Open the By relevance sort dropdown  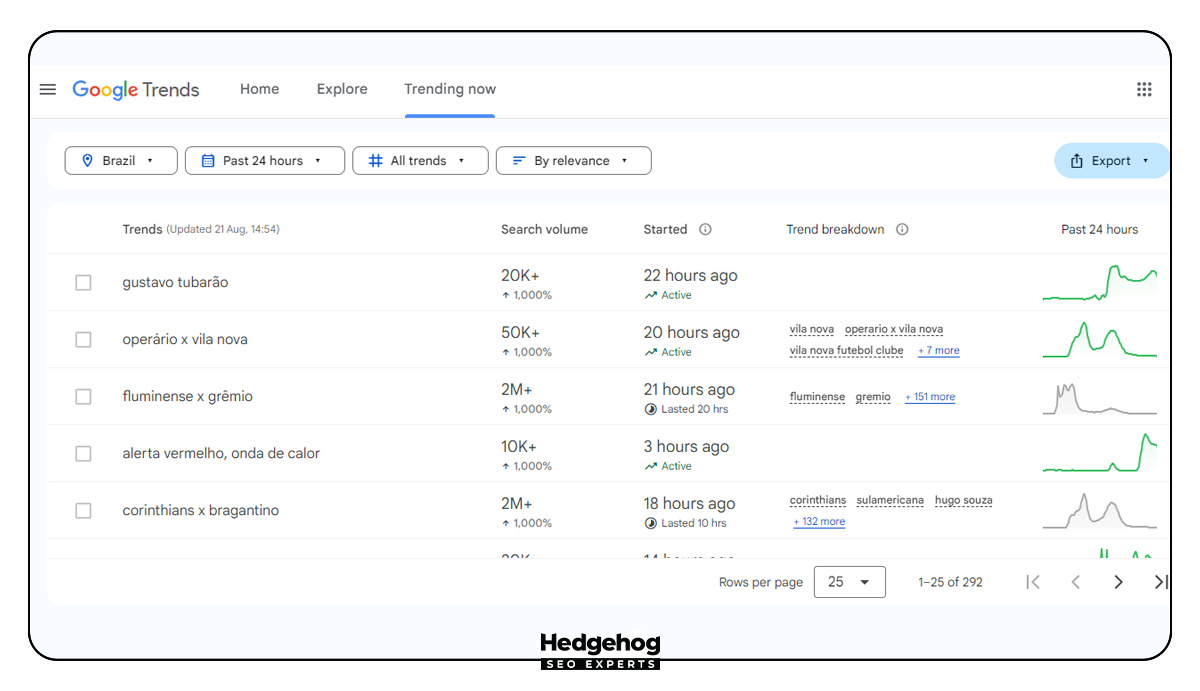574,161
